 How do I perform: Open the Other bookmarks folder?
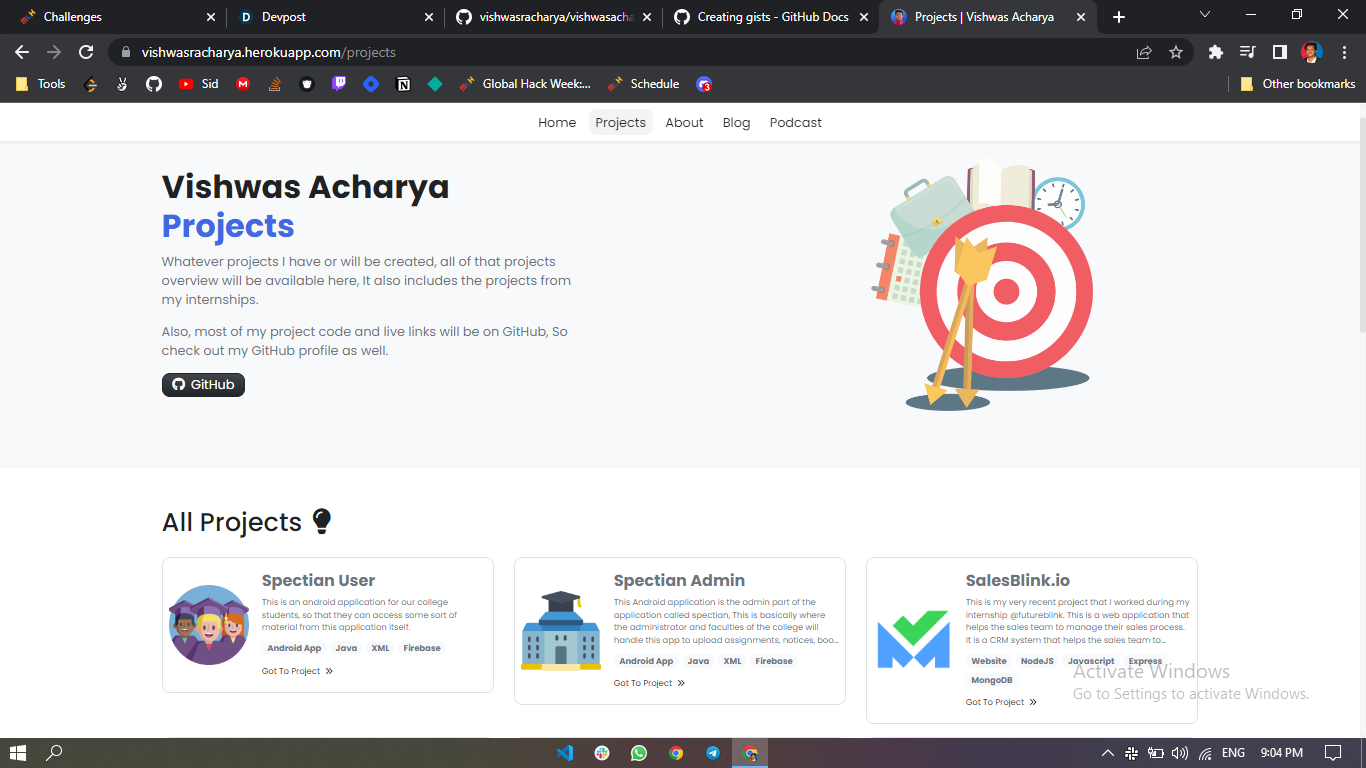click(x=1298, y=84)
